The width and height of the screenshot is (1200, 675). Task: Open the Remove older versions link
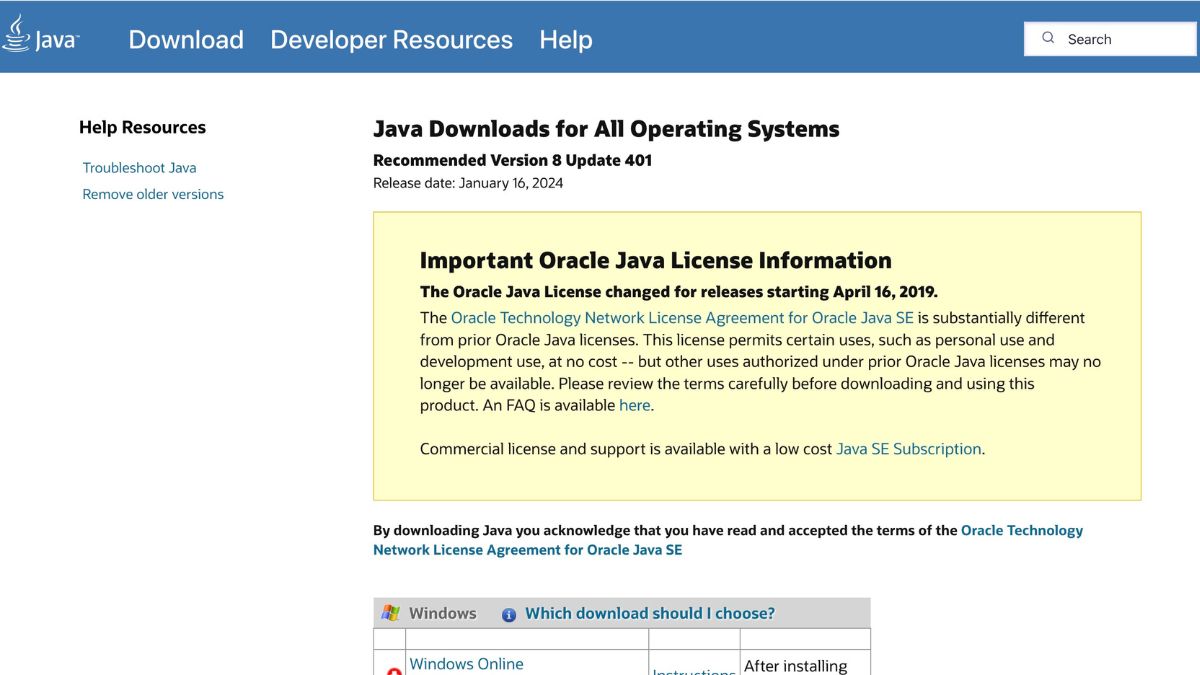[x=152, y=194]
